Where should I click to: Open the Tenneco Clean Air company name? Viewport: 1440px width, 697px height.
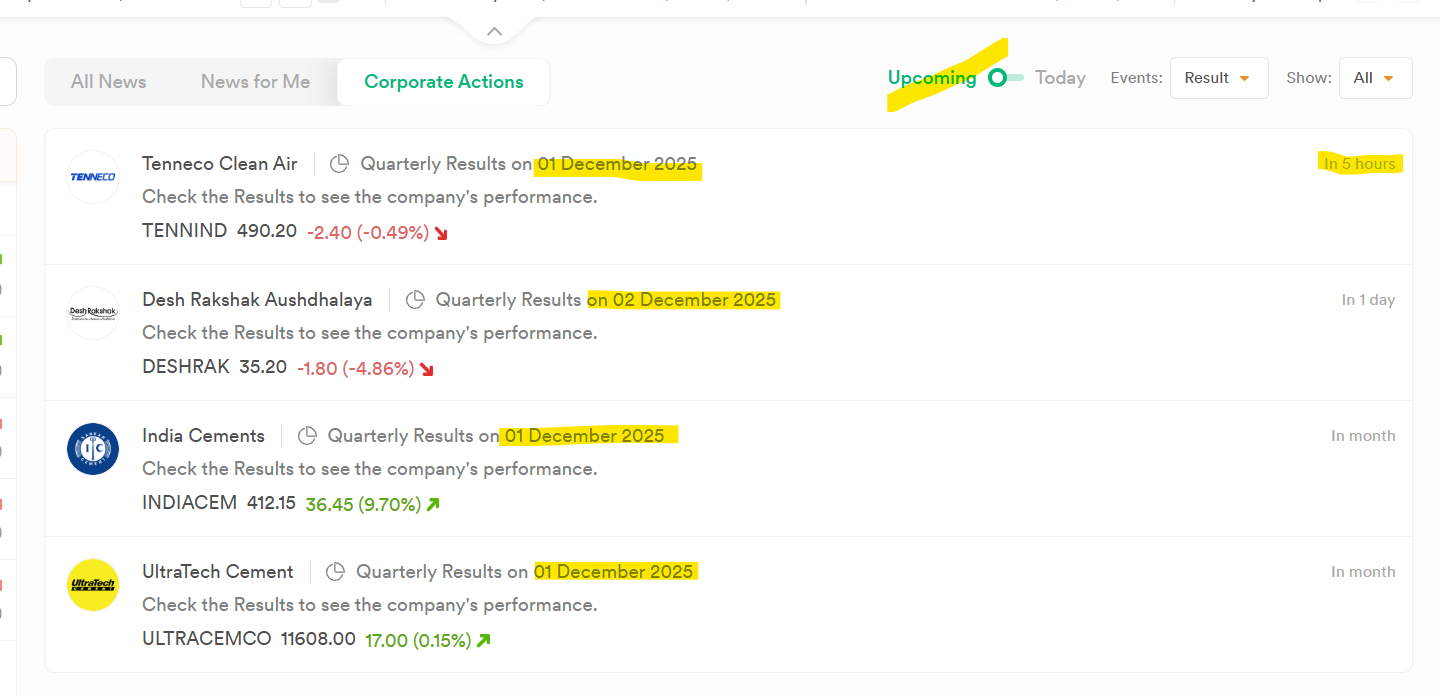coord(220,164)
